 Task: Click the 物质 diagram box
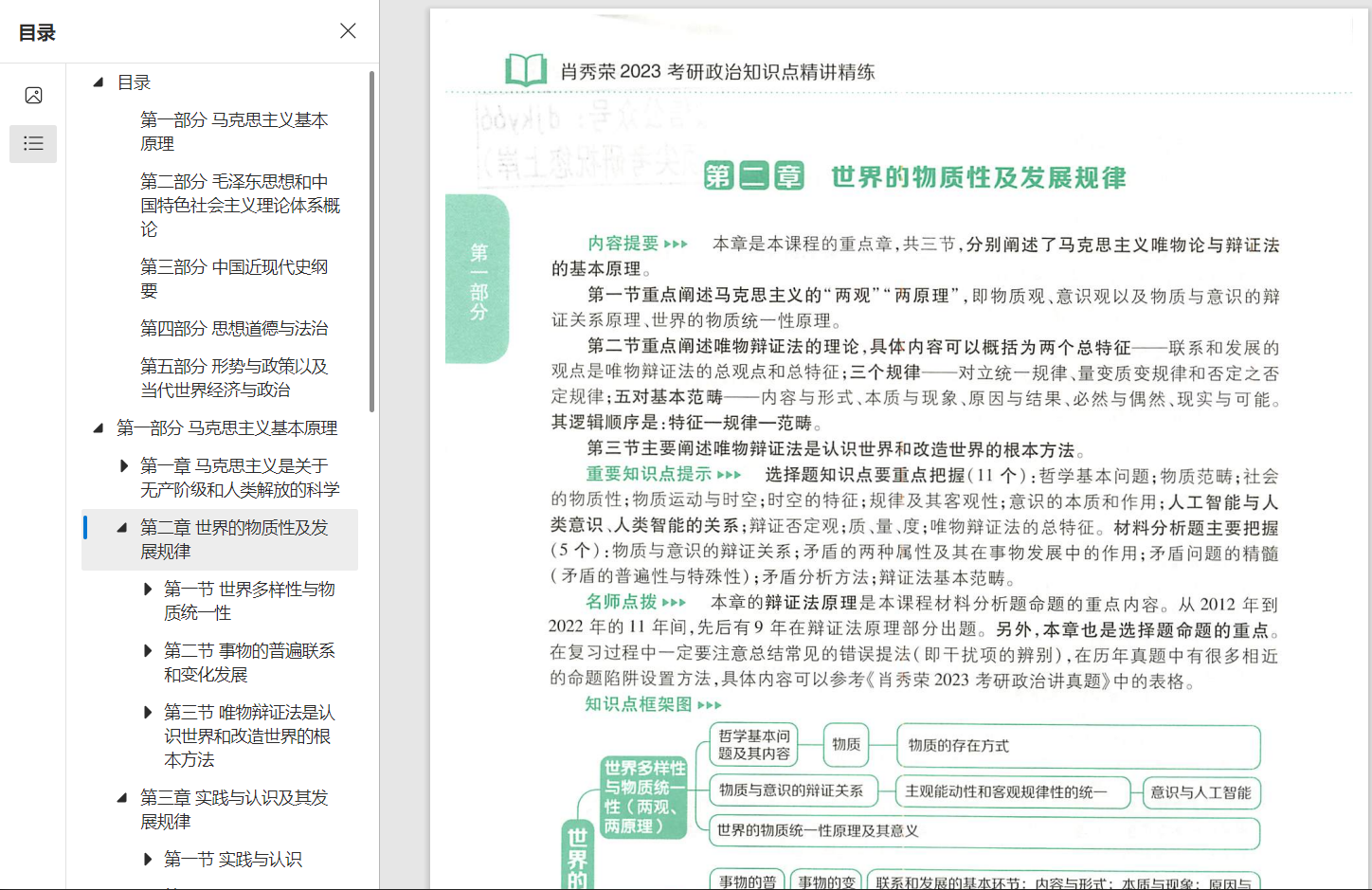846,745
